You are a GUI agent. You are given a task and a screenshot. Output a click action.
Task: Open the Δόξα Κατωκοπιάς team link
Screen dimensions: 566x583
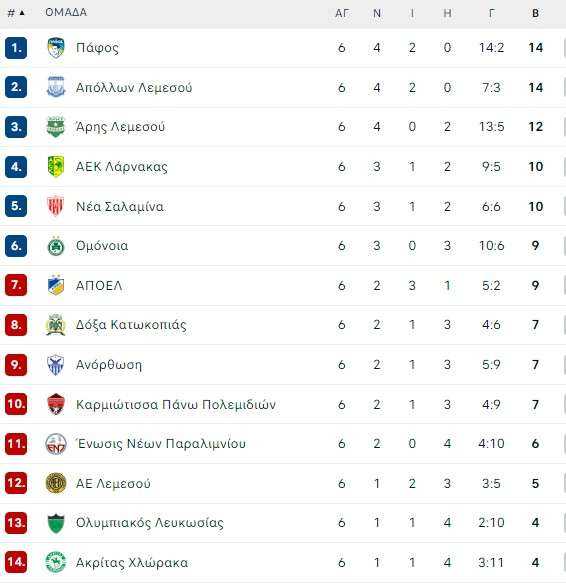[x=131, y=325]
